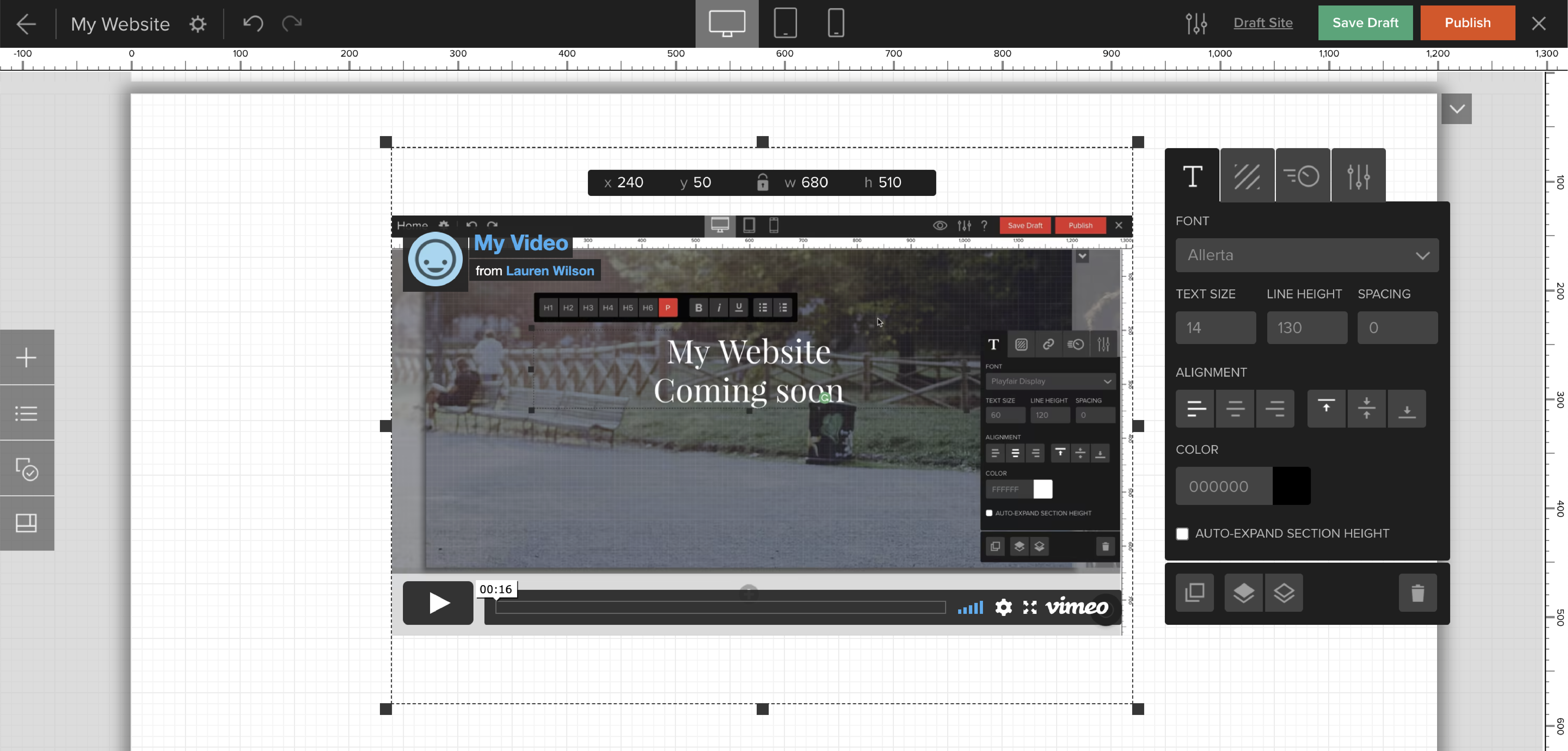The height and width of the screenshot is (751, 1568).
Task: Click the bring forward layers icon
Action: click(1243, 592)
